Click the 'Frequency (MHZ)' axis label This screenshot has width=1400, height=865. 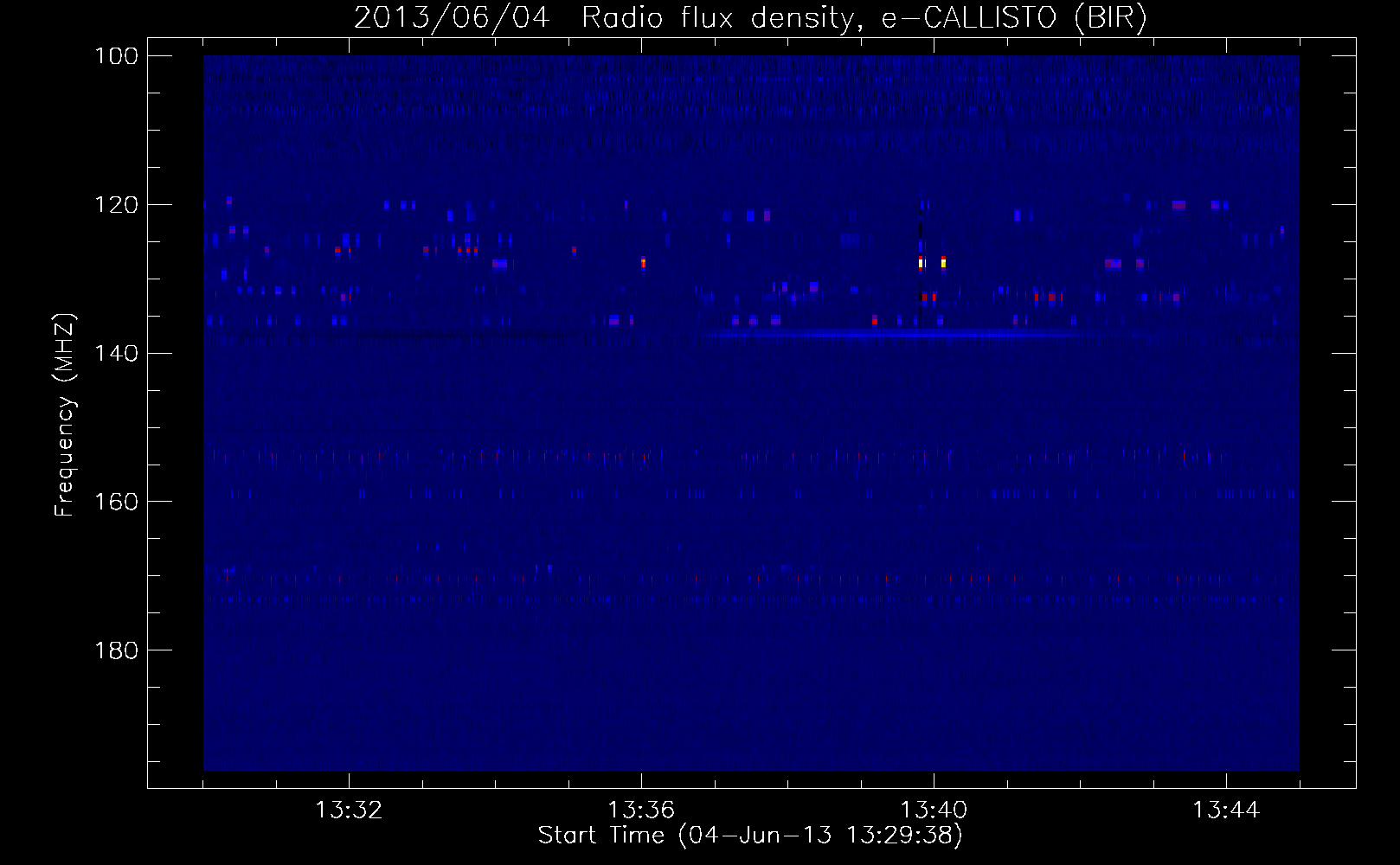click(65, 415)
